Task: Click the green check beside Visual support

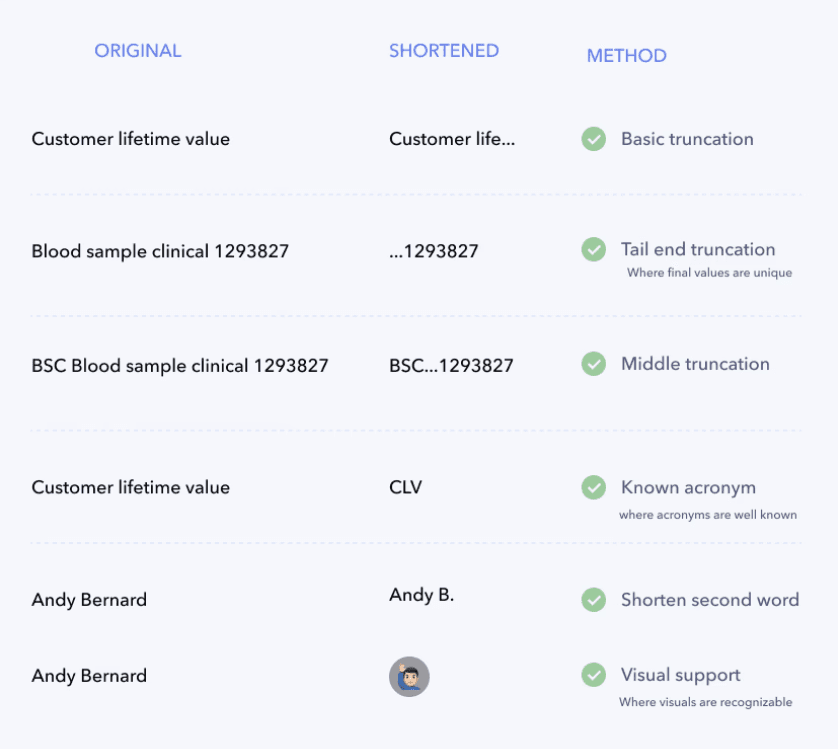Action: [x=593, y=675]
